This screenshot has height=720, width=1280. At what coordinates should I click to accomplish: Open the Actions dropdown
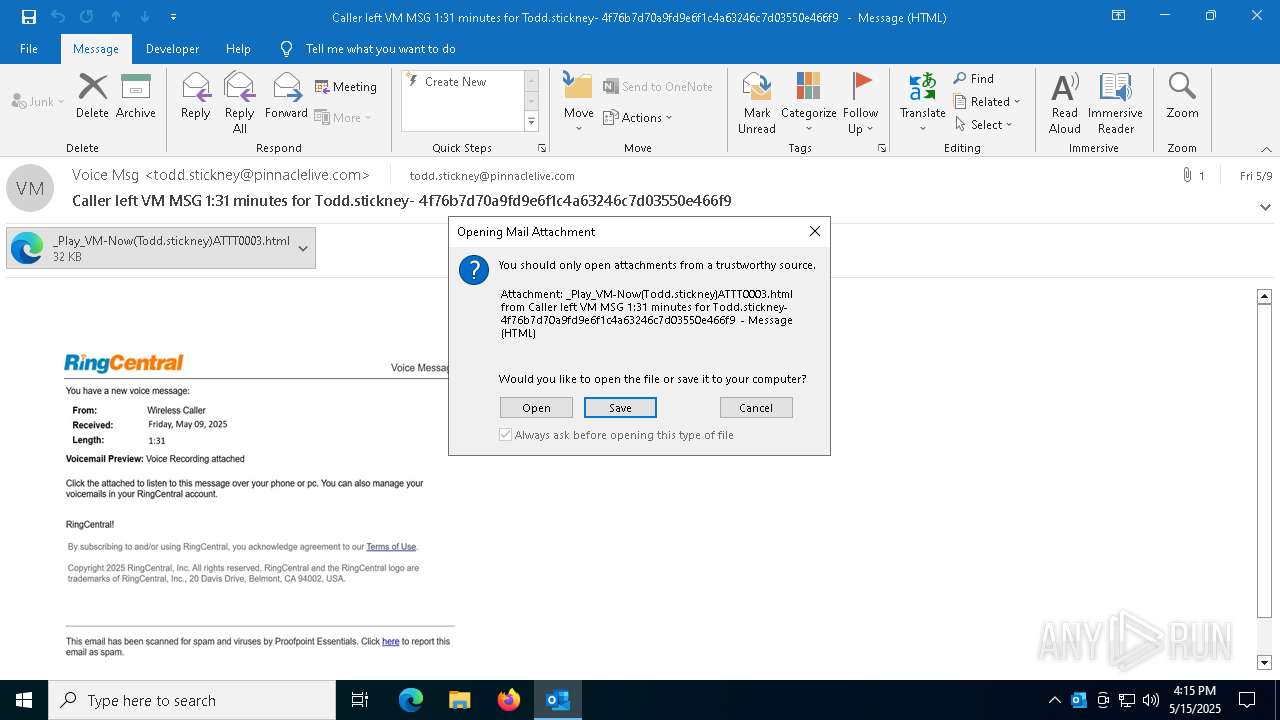point(638,117)
